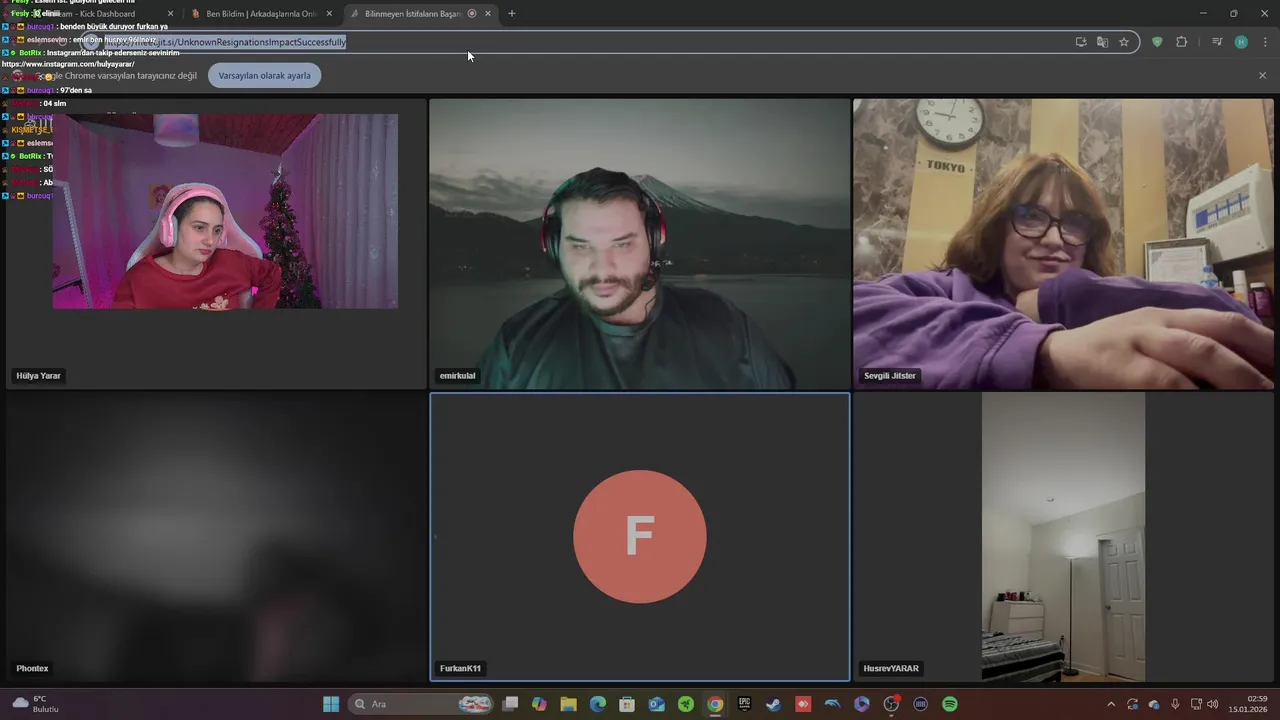Open Clipchamp icon in the taskbar

[862, 704]
